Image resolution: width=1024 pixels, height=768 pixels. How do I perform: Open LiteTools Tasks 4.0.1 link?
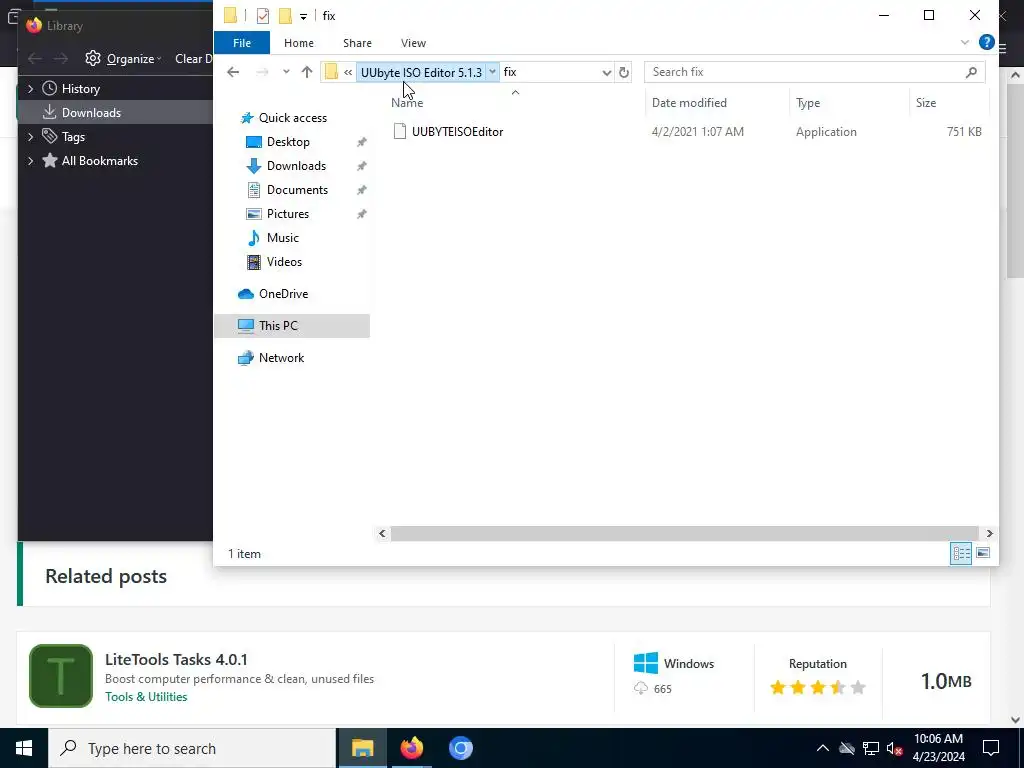[x=176, y=660]
